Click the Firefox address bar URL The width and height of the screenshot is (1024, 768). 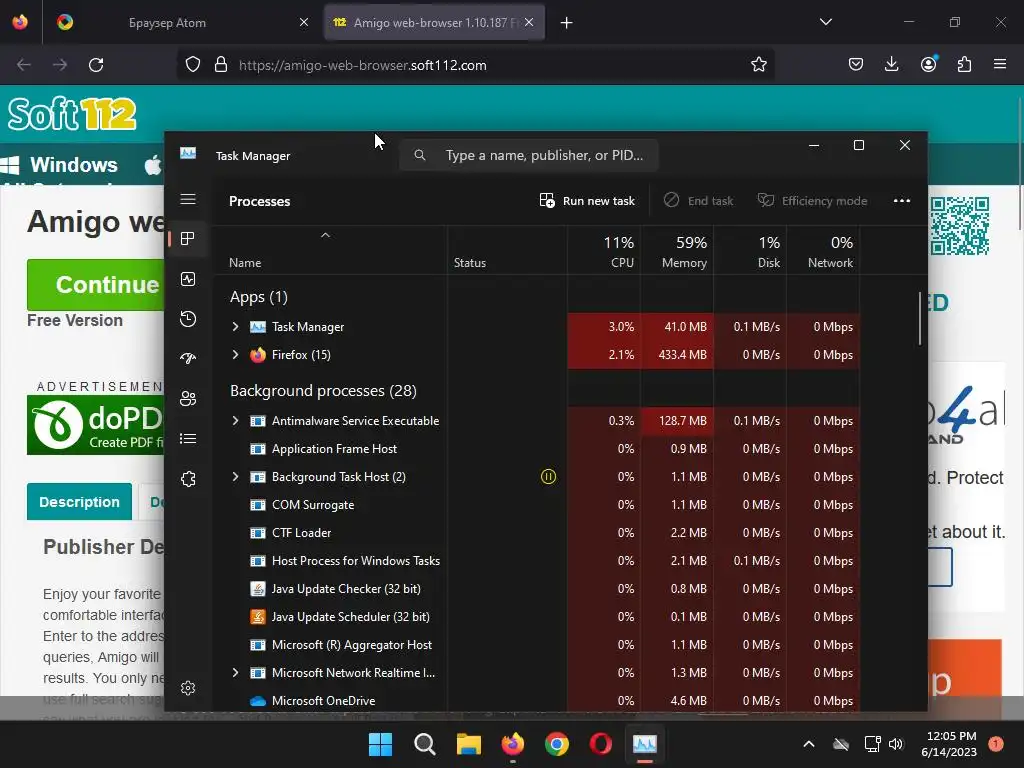362,65
